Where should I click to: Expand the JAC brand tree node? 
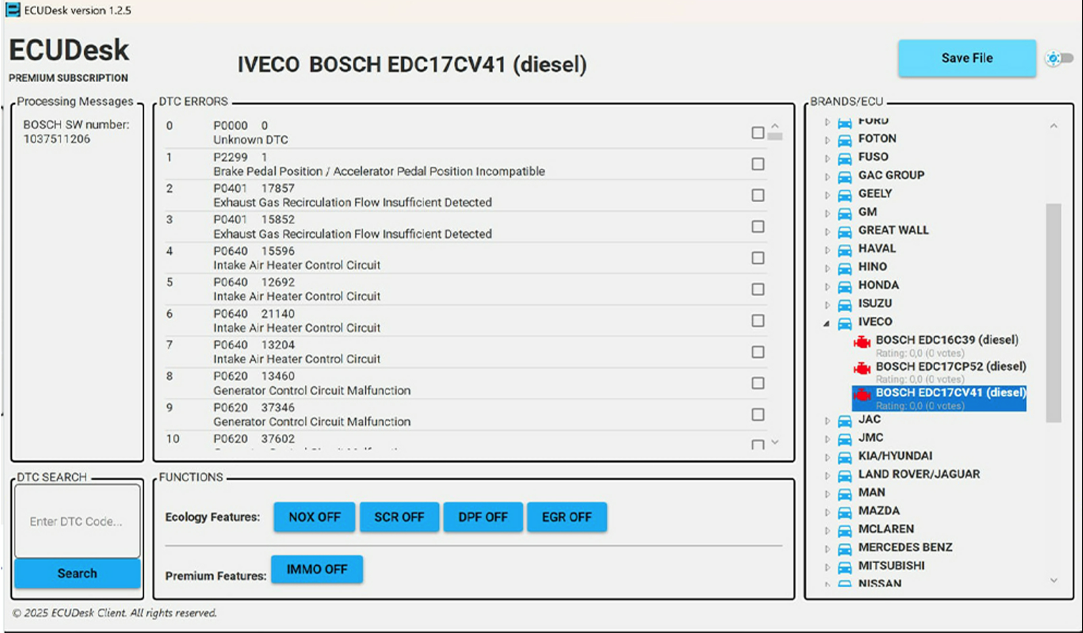point(827,420)
